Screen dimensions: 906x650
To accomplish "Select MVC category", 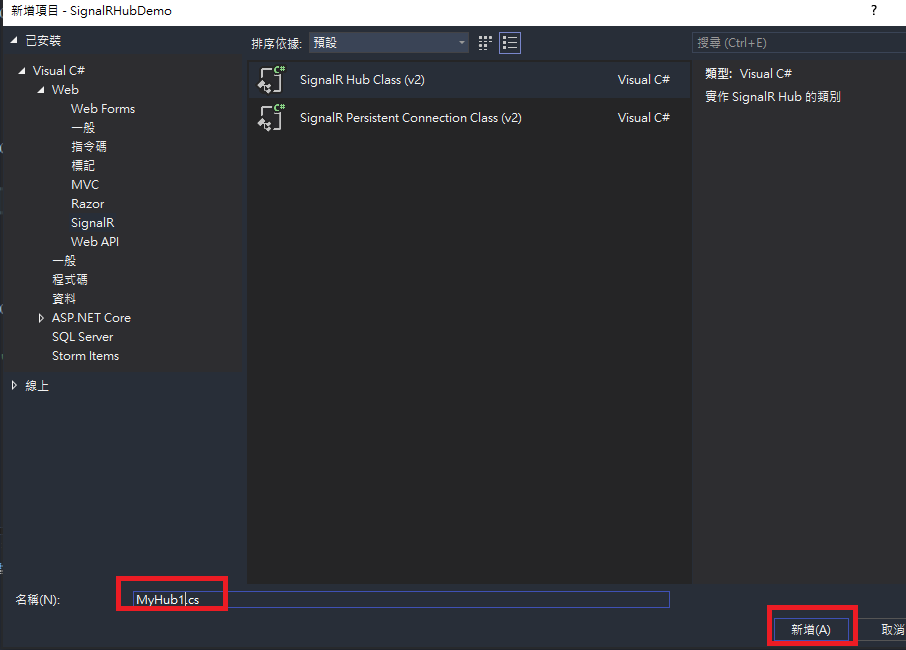I will click(85, 185).
